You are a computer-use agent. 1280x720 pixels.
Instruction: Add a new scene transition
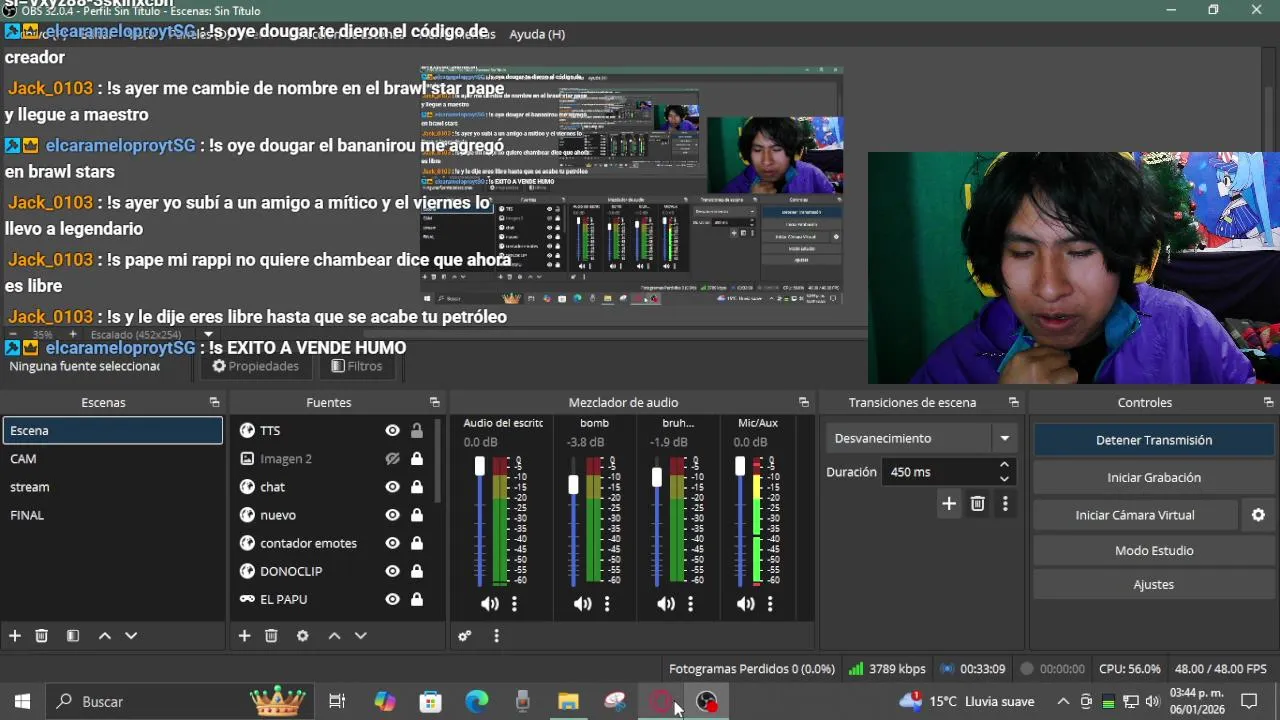click(949, 504)
